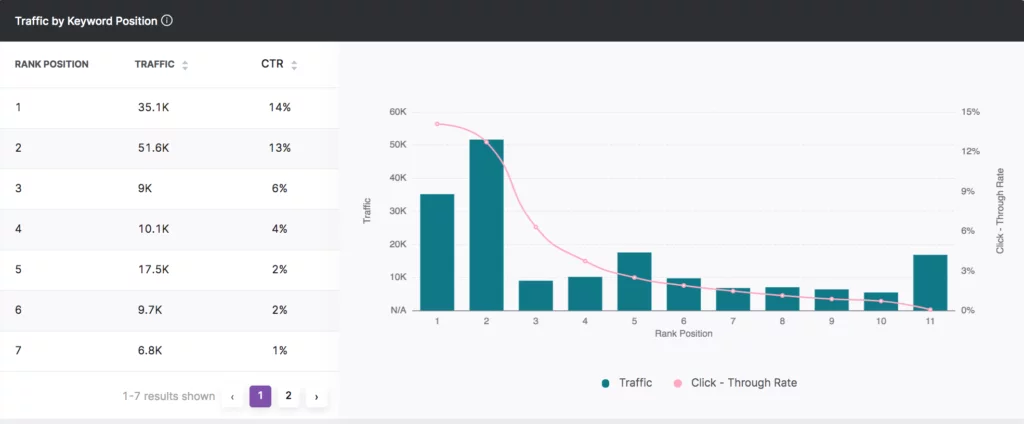1024x424 pixels.
Task: Click the teal Traffic legend dot
Action: point(605,383)
